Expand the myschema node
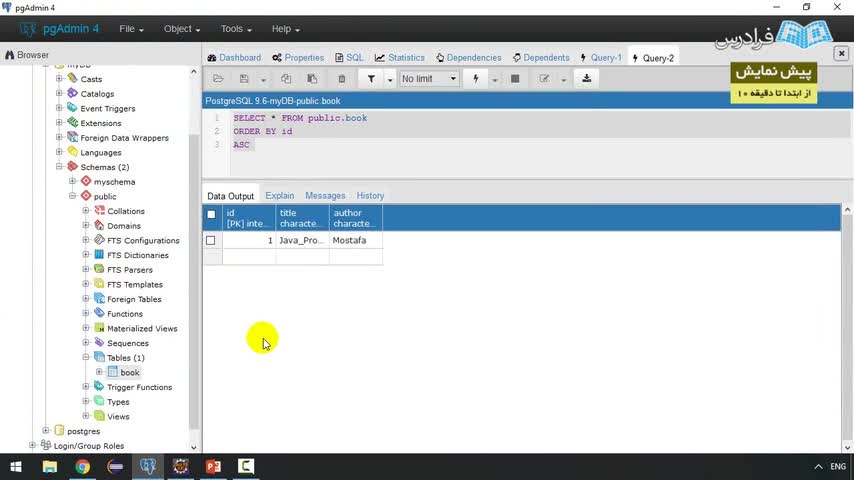The height and width of the screenshot is (480, 854). coord(72,181)
